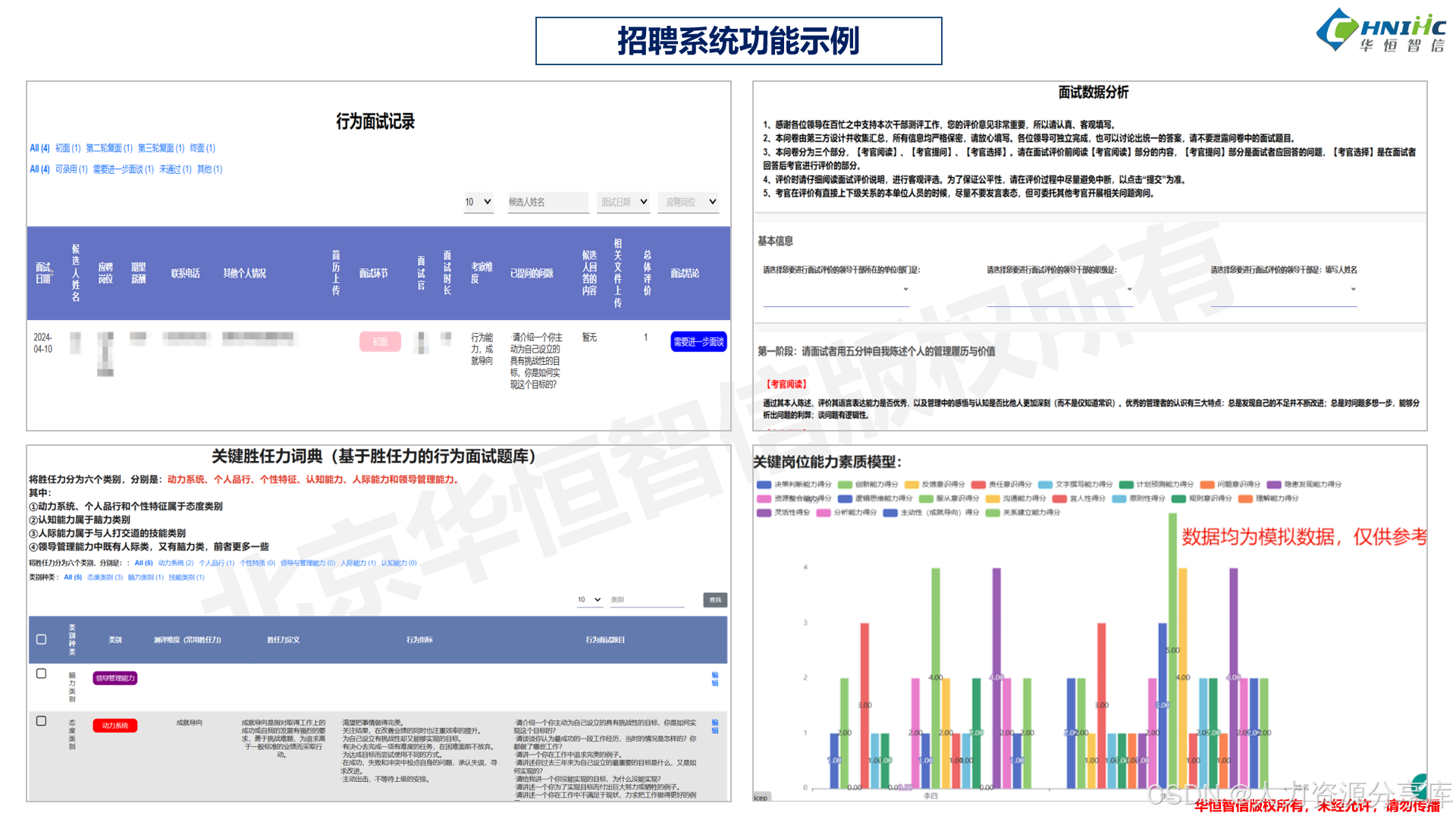
Task: Filter by 态度类别 (3) category link
Action: 105,577
